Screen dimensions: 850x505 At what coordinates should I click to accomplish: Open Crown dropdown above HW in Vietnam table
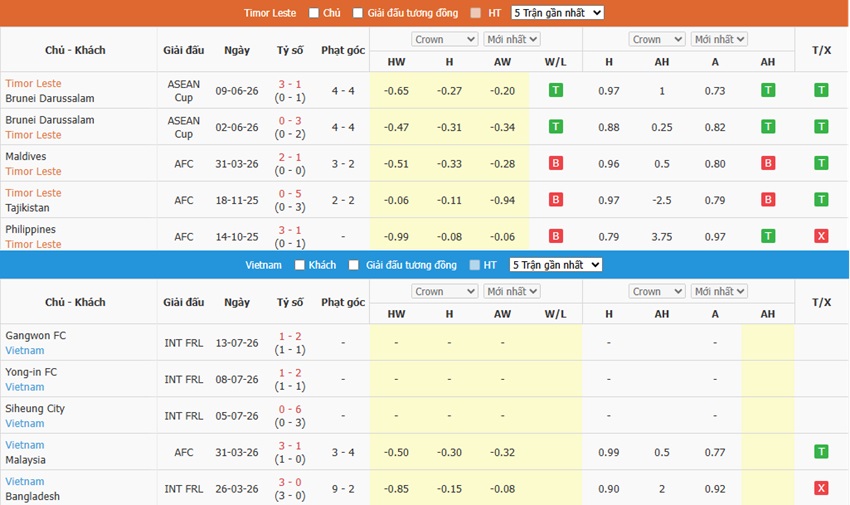pos(445,291)
